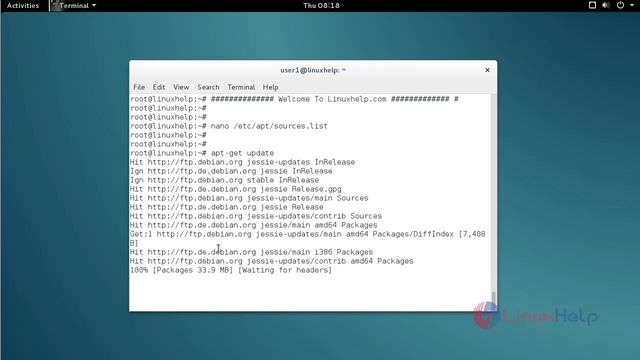Click line 'jessie-updates InRelease'
Image resolution: width=640 pixels, height=360 pixels.
tap(242, 162)
